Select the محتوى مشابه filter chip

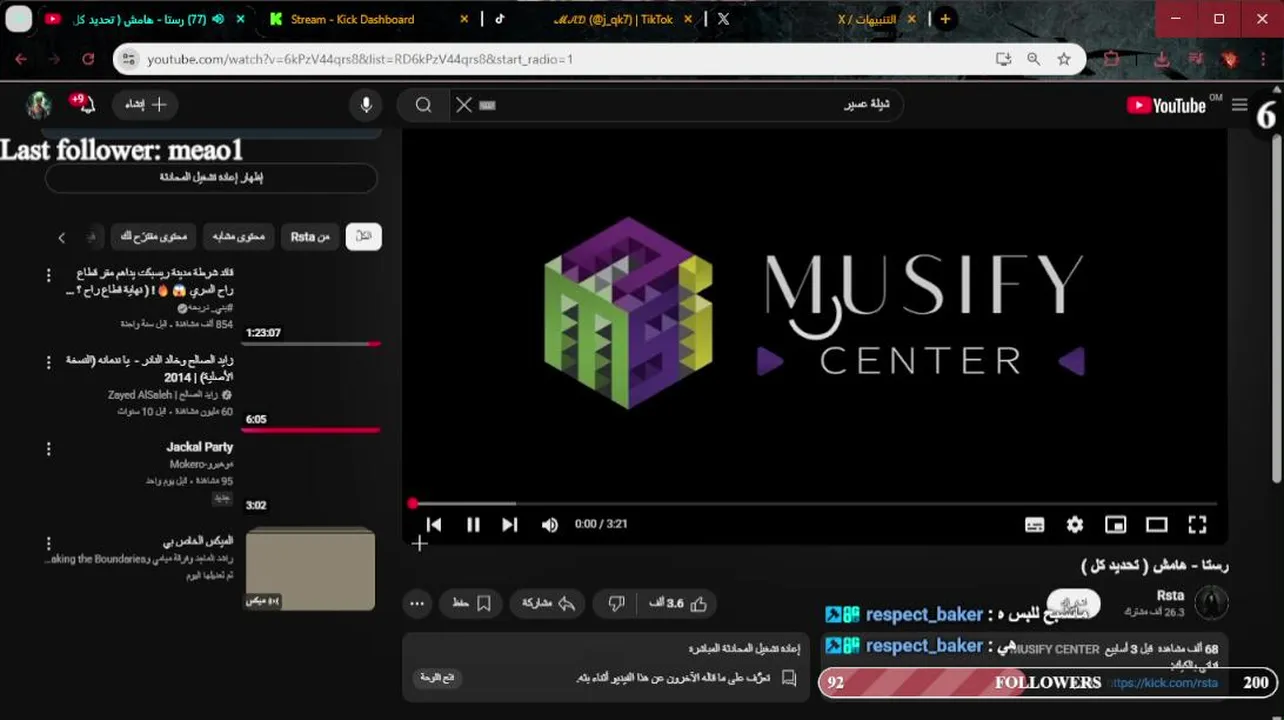coord(239,237)
